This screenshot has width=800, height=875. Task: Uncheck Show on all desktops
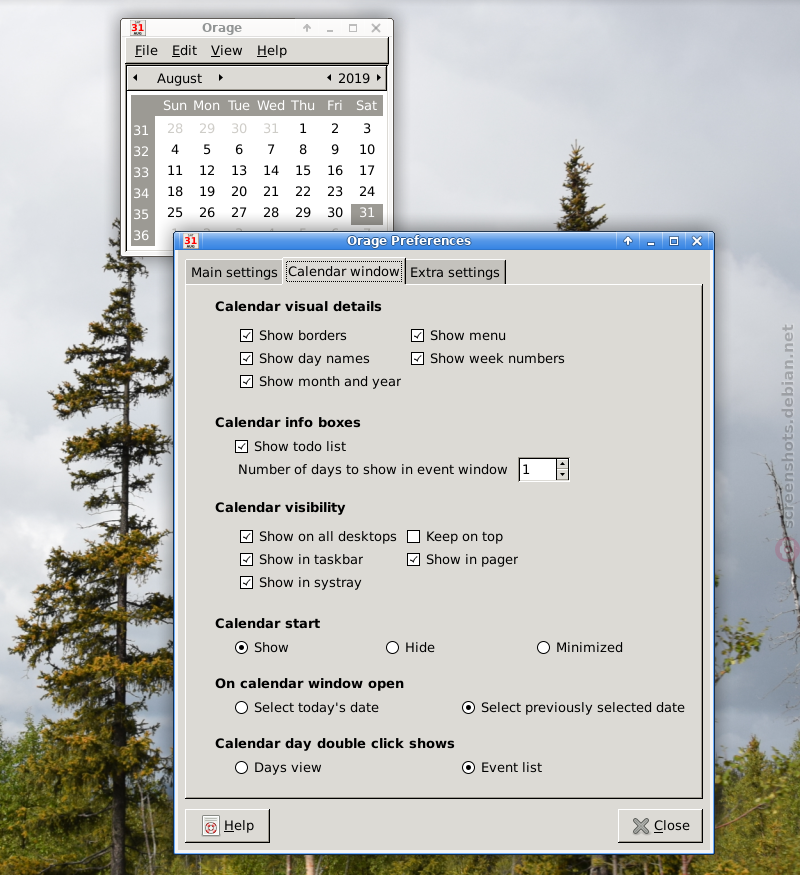coord(246,536)
